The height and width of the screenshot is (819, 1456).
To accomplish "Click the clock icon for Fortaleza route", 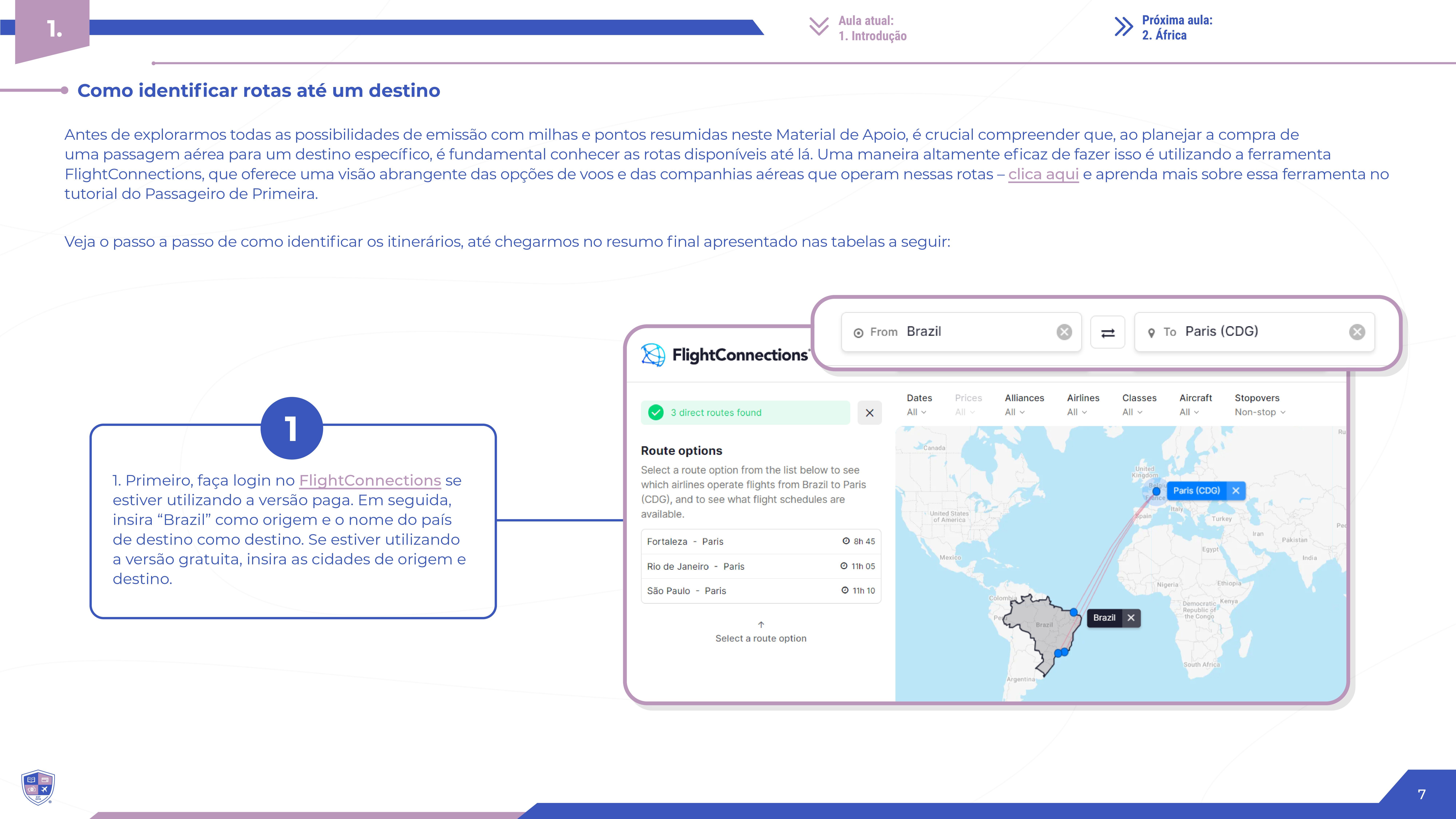I will click(846, 541).
